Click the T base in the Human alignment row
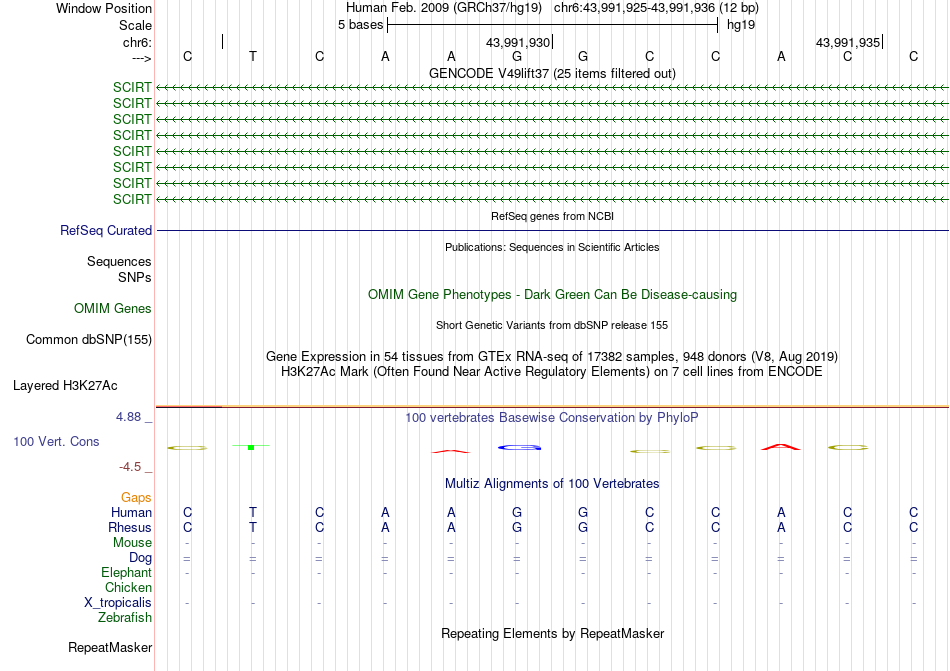The height and width of the screenshot is (671, 950). [253, 512]
